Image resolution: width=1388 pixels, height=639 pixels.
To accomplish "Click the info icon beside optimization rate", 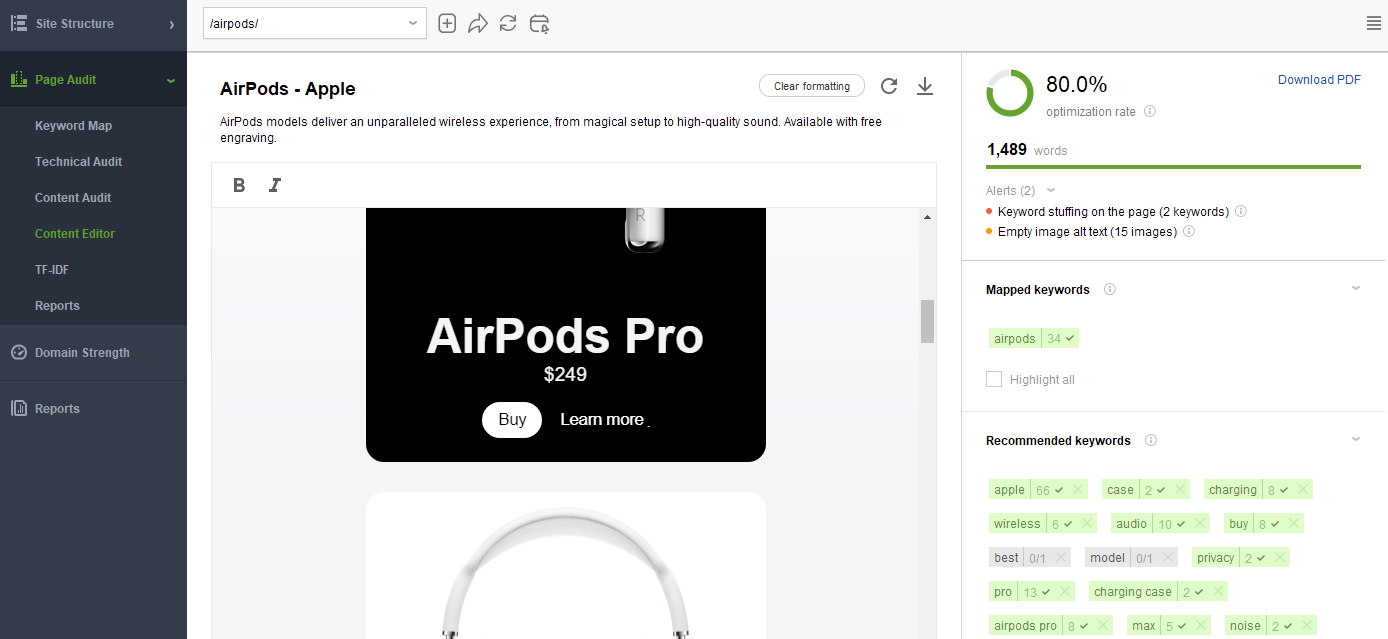I will [x=1150, y=112].
